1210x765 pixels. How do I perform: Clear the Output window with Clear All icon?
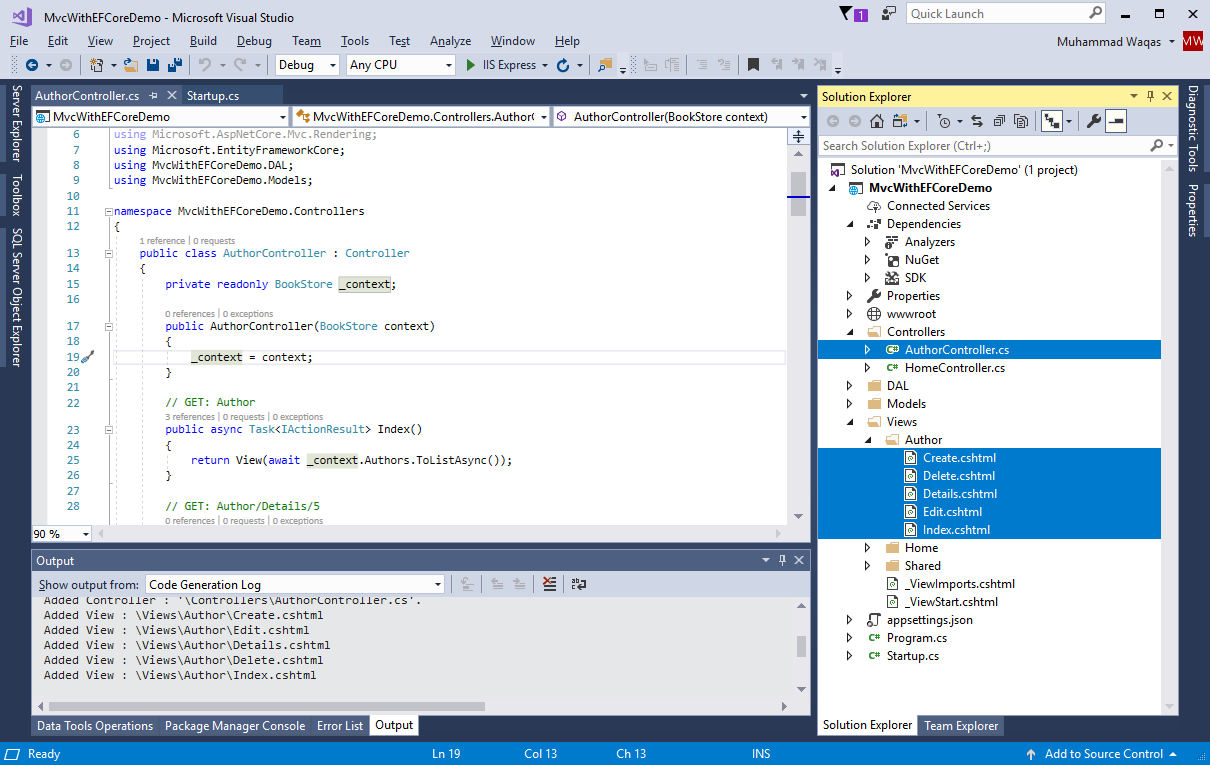pos(549,585)
